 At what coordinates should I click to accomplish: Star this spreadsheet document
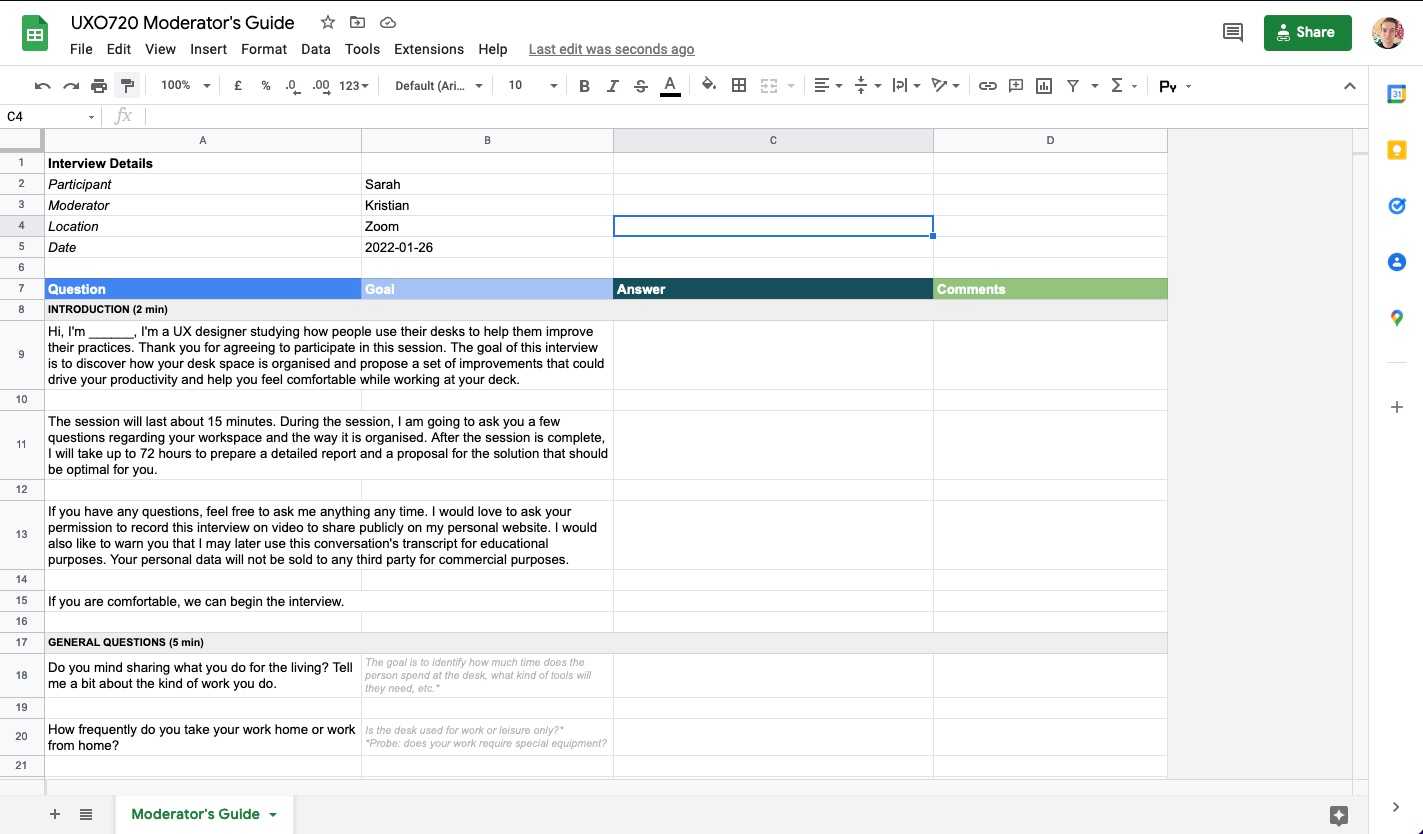coord(328,22)
